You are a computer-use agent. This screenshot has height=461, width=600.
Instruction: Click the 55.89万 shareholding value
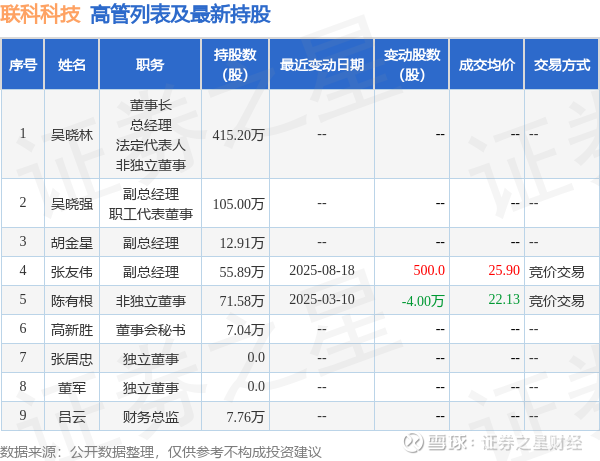[x=242, y=272]
